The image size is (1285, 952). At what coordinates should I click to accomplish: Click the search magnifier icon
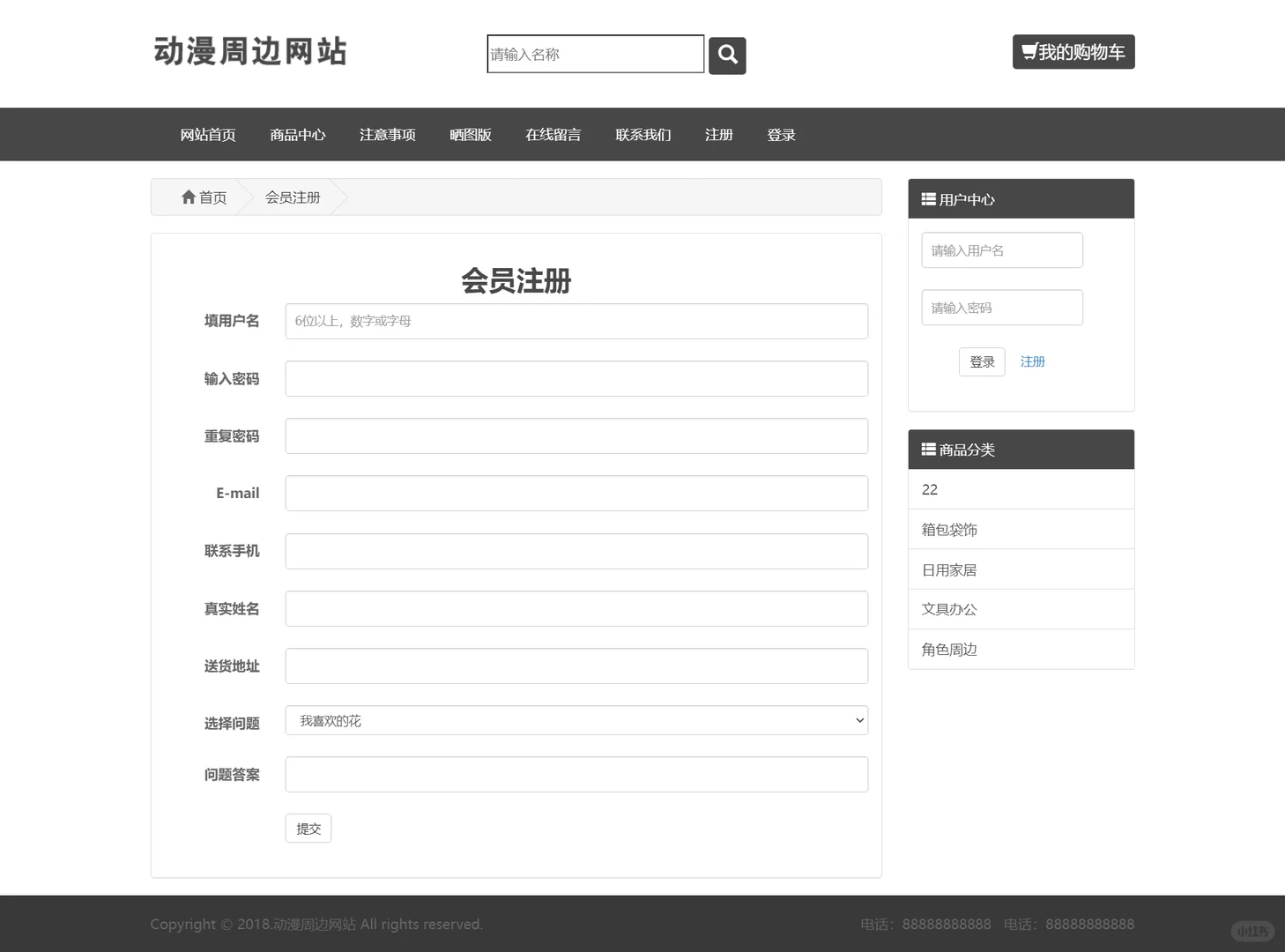pos(726,55)
